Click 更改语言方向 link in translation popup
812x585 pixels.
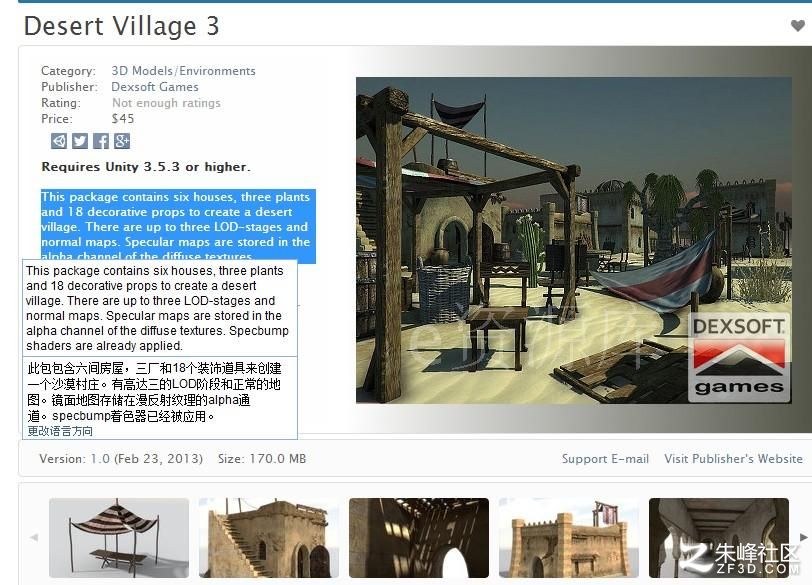pyautogui.click(x=60, y=431)
